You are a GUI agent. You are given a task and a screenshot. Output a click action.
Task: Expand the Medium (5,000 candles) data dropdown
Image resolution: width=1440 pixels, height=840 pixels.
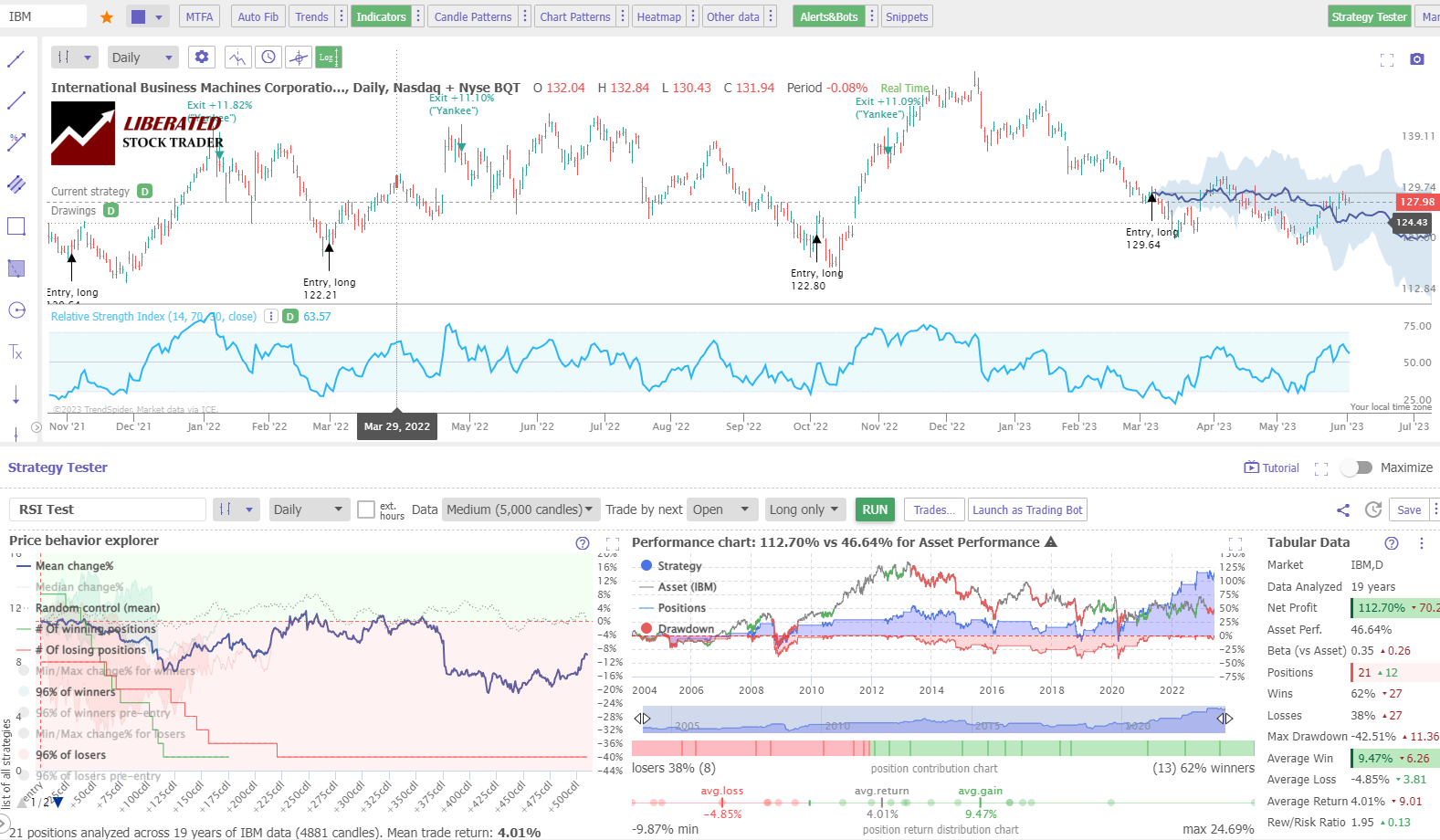point(519,509)
